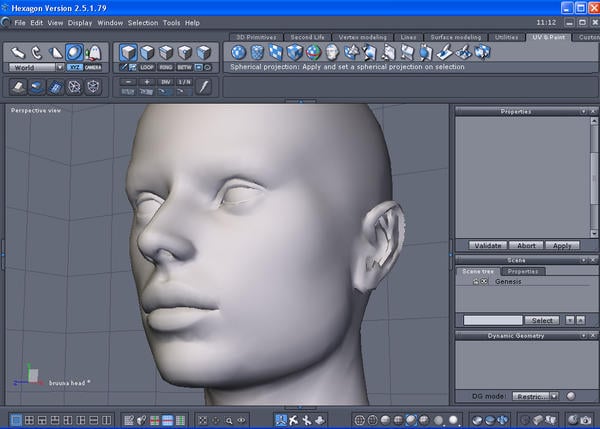600x429 pixels.
Task: Toggle visibility eye of Genesis object
Action: coord(484,282)
